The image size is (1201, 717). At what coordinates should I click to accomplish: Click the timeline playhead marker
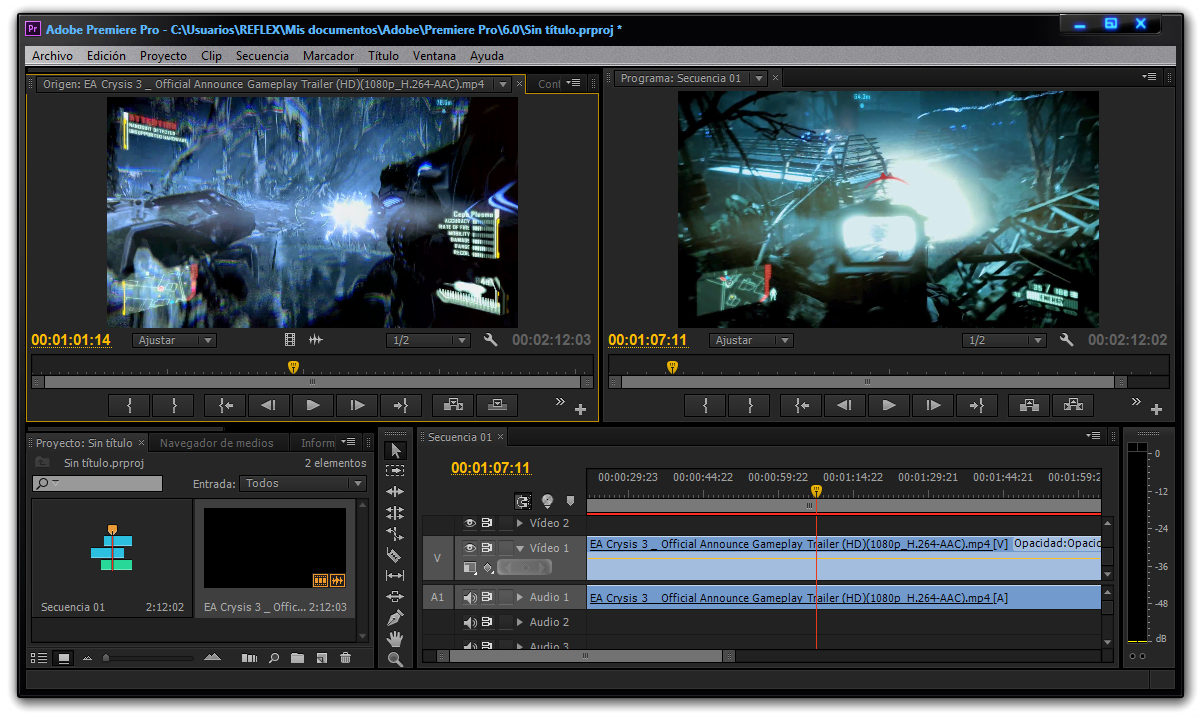pyautogui.click(x=816, y=491)
